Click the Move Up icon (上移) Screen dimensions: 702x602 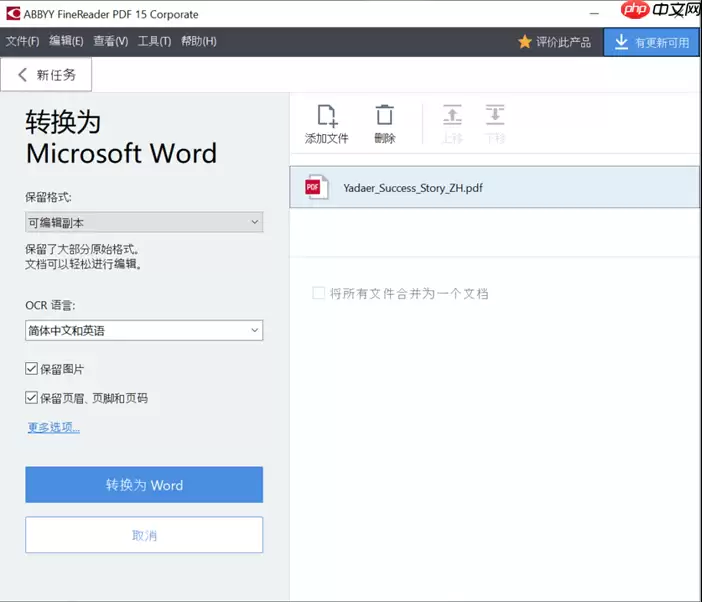[452, 115]
